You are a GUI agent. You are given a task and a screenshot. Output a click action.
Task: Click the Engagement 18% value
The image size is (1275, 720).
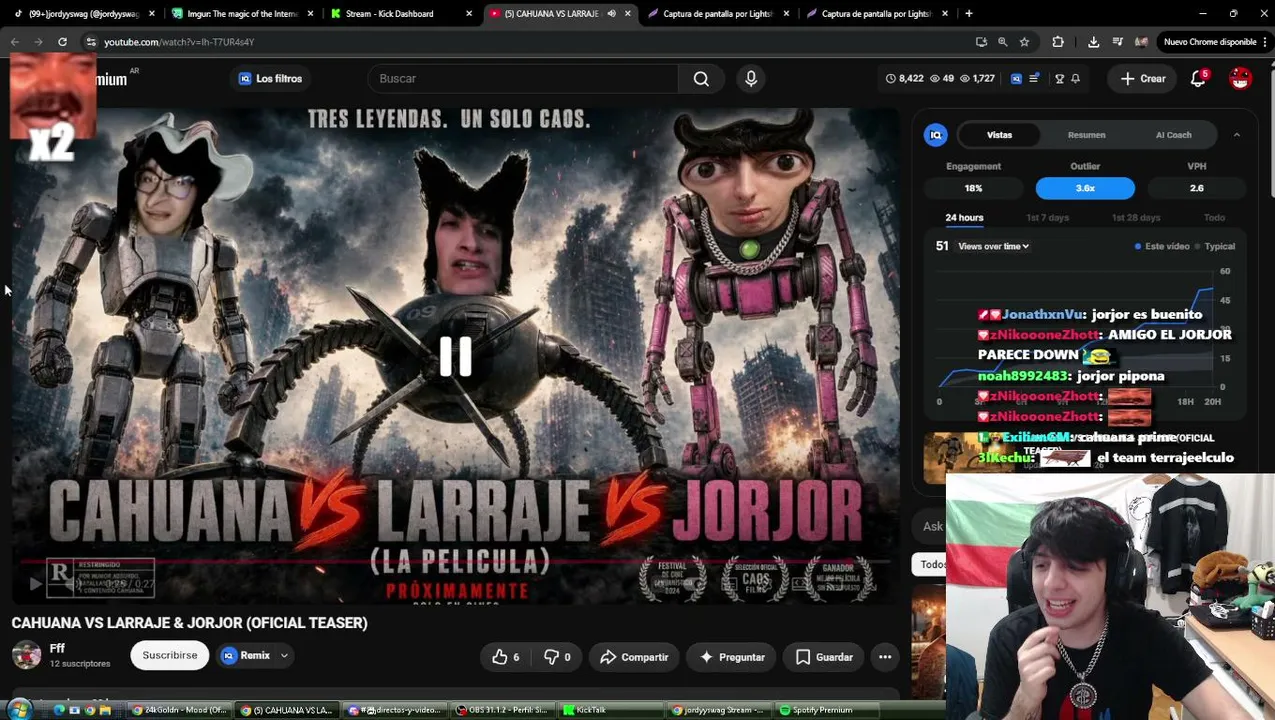[973, 188]
